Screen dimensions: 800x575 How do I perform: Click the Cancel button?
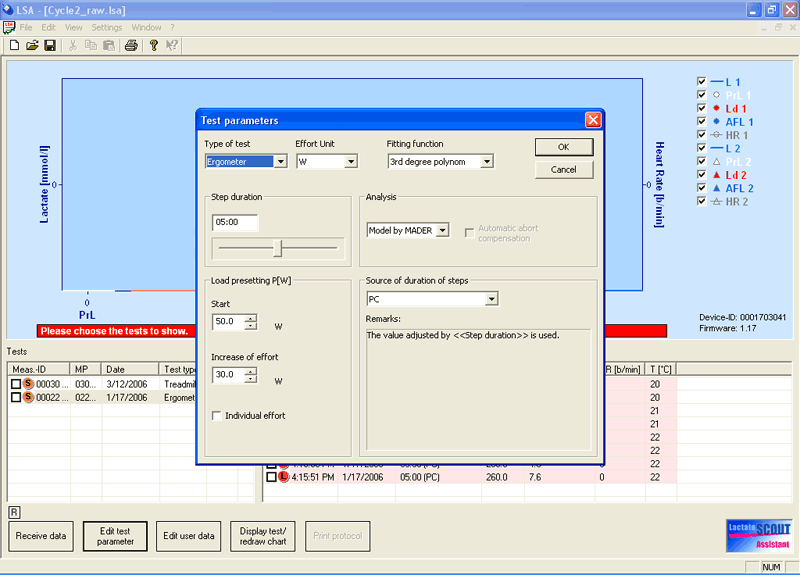[563, 170]
